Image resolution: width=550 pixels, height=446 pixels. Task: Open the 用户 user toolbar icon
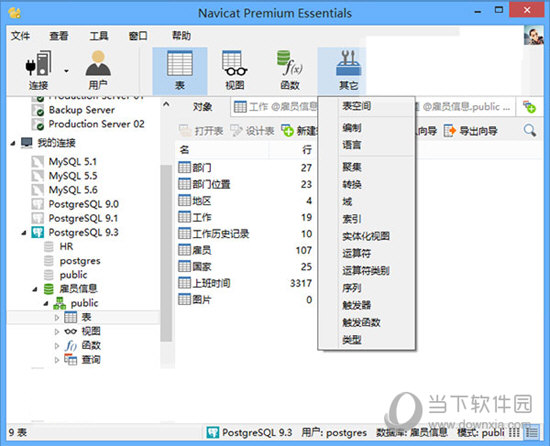point(98,70)
